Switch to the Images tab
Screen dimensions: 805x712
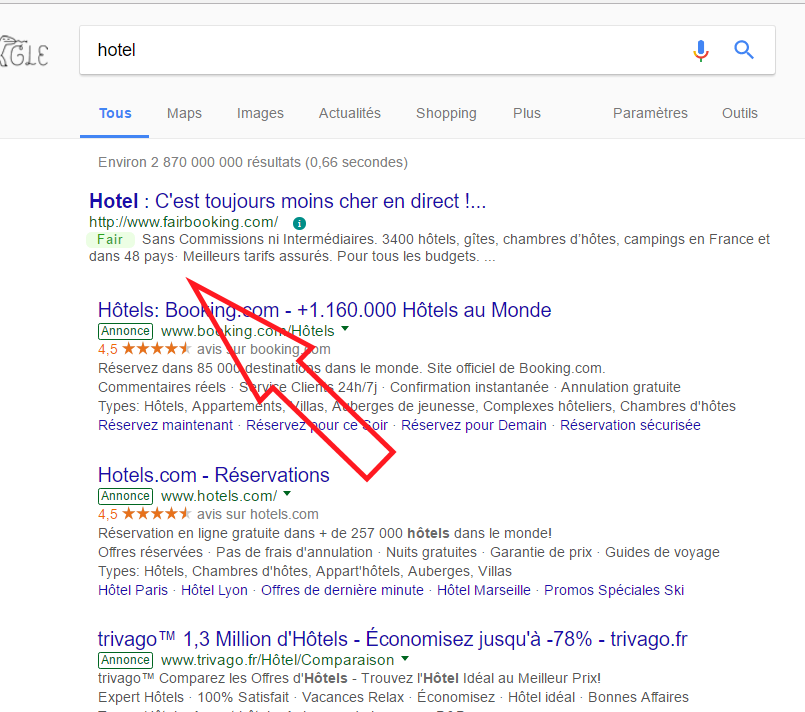[x=260, y=113]
